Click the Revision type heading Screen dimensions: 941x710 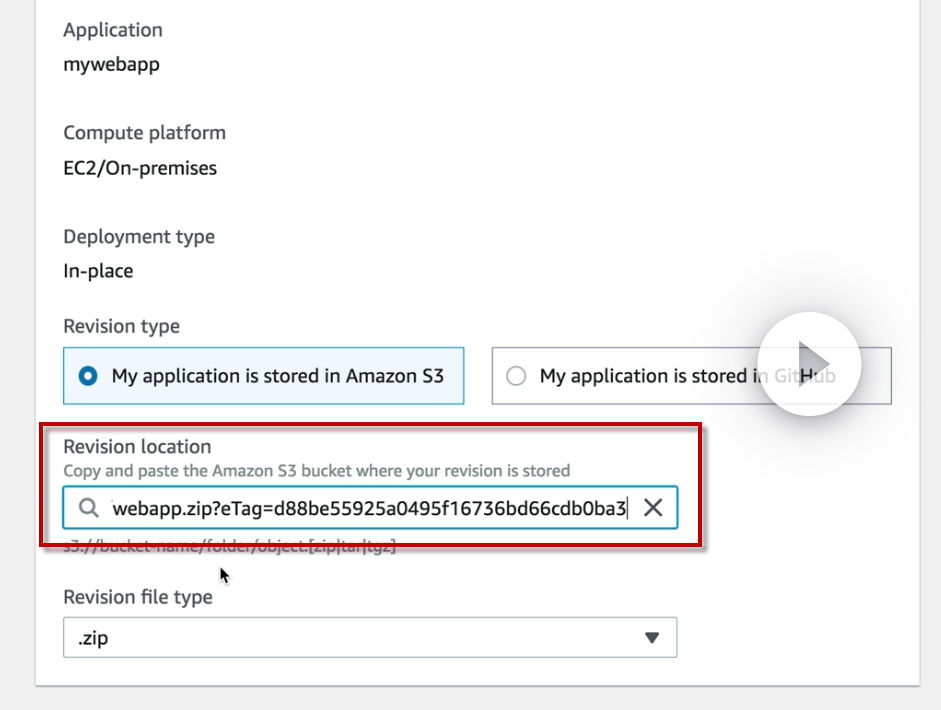[121, 326]
